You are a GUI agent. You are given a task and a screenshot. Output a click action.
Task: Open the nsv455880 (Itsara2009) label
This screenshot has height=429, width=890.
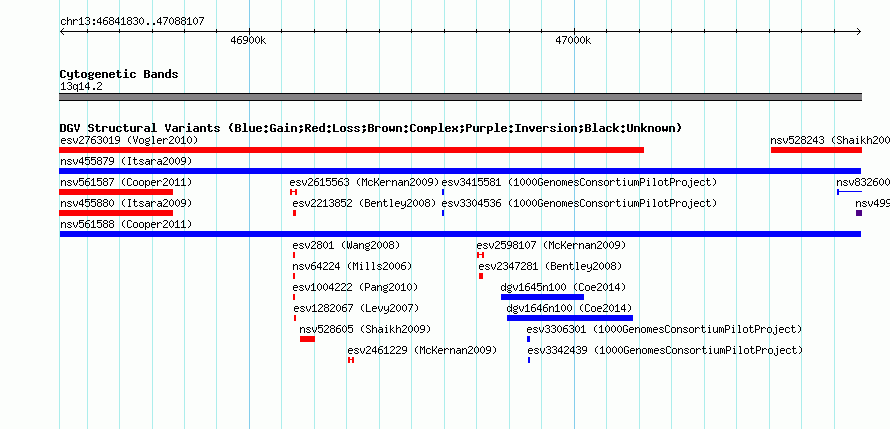[126, 203]
